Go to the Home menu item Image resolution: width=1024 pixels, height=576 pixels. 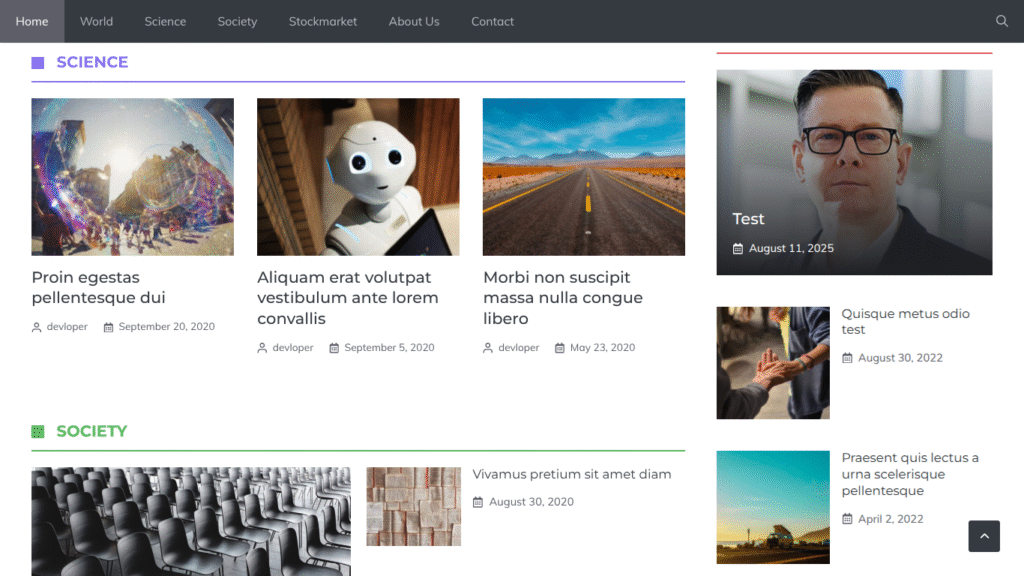(32, 21)
